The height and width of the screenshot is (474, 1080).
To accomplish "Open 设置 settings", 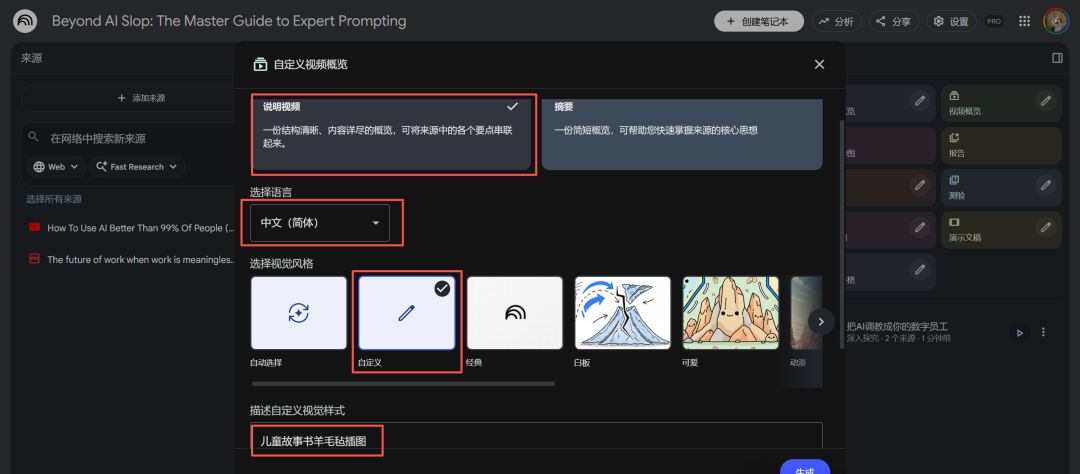I will 951,21.
